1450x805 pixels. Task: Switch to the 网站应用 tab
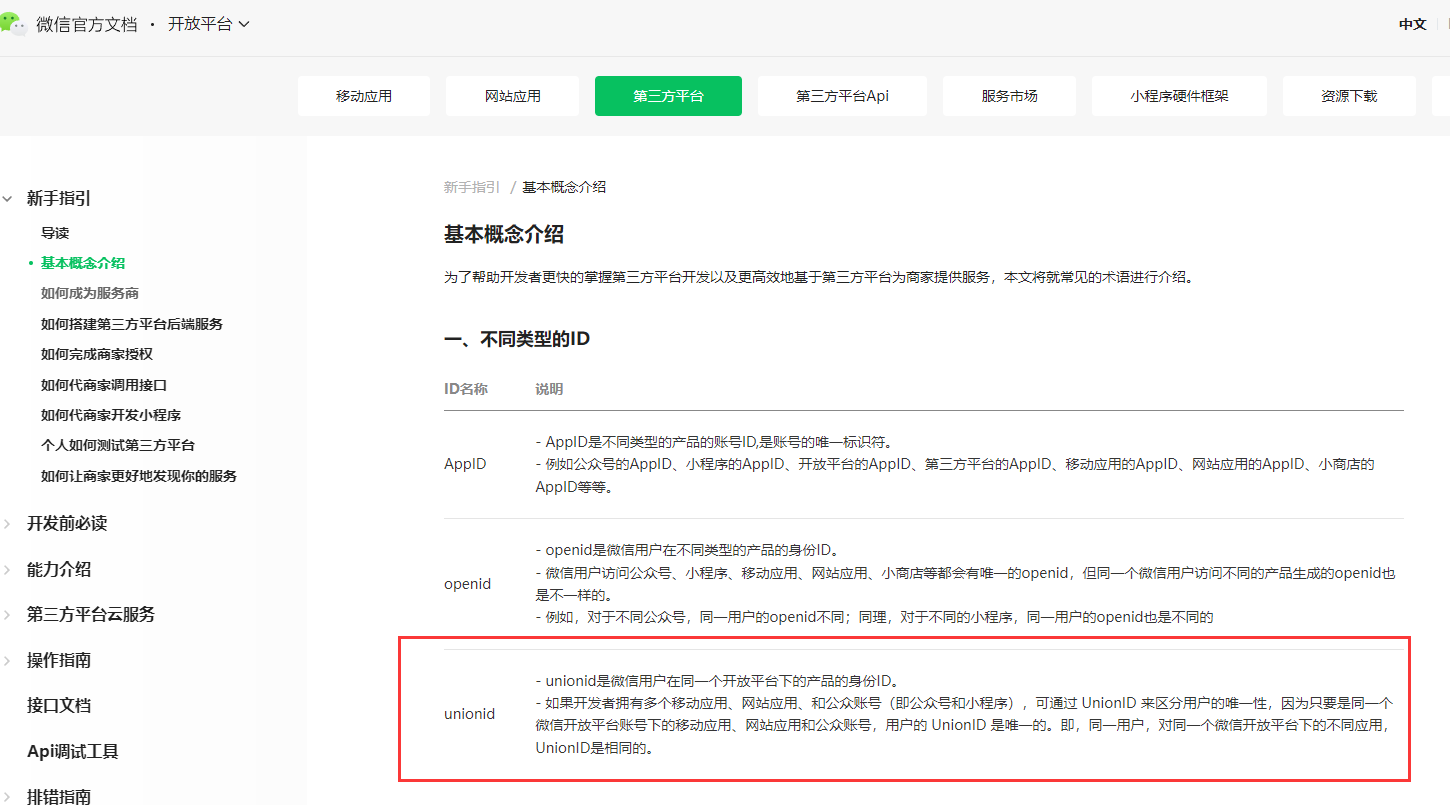pos(513,96)
